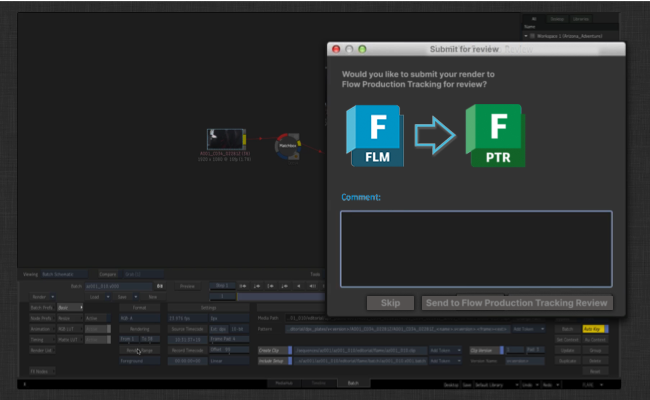Viewport: 650px width, 400px height.
Task: Open the RGB LUT dropdown
Action: click(x=70, y=329)
